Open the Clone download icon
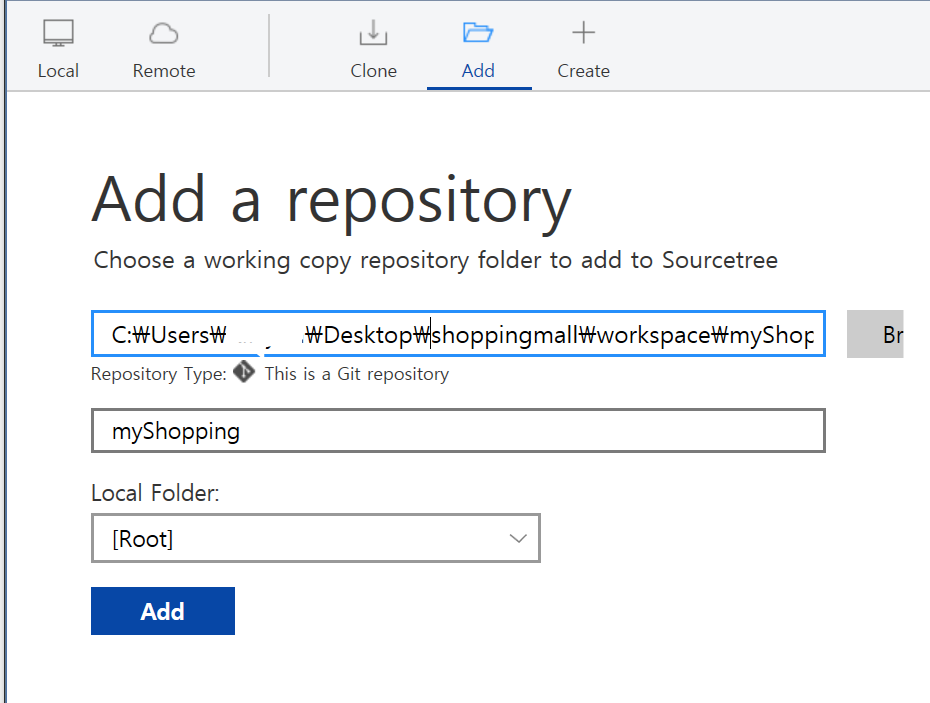 pyautogui.click(x=374, y=33)
